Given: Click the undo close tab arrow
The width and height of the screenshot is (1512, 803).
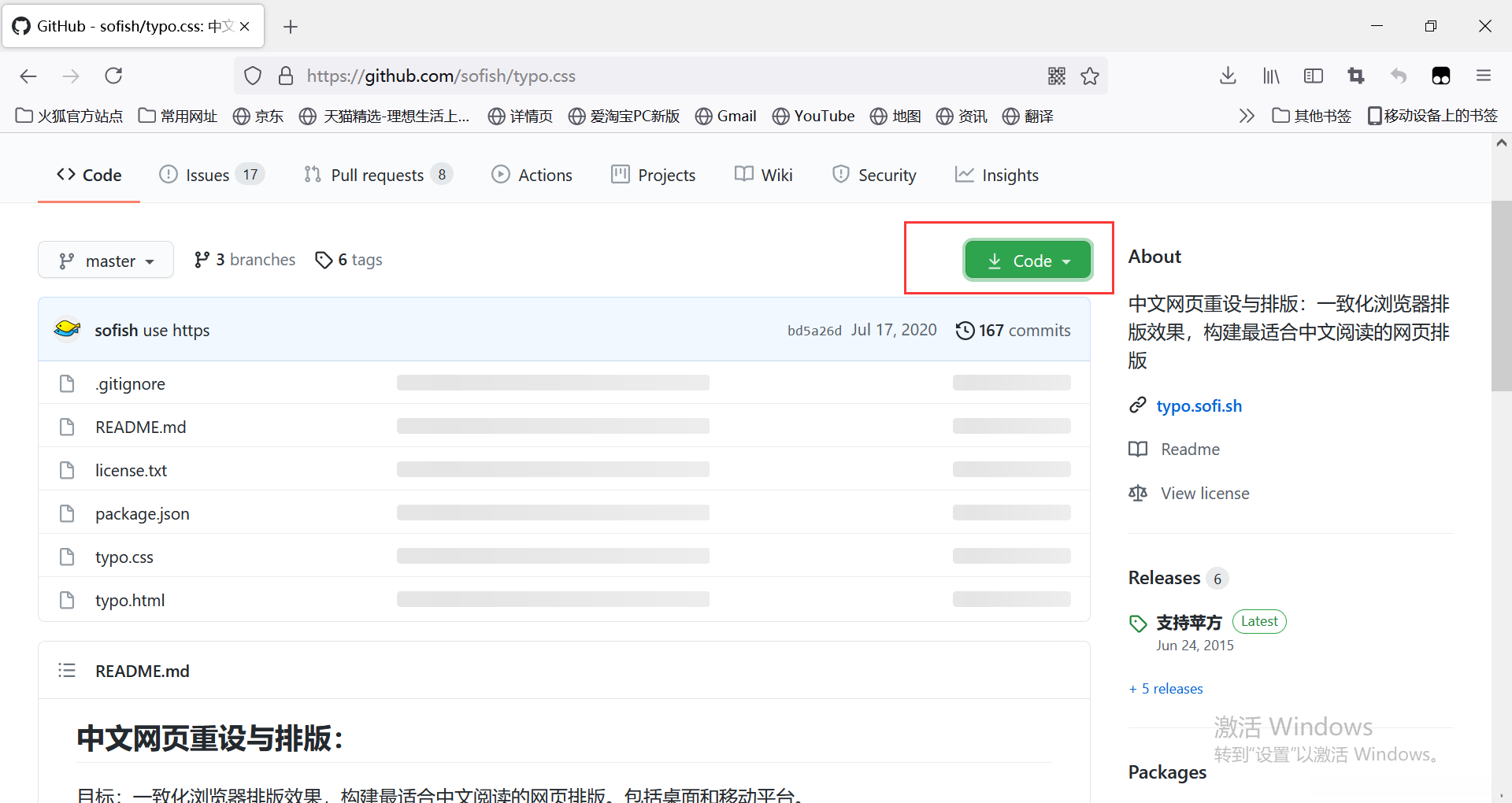Looking at the screenshot, I should (1399, 76).
